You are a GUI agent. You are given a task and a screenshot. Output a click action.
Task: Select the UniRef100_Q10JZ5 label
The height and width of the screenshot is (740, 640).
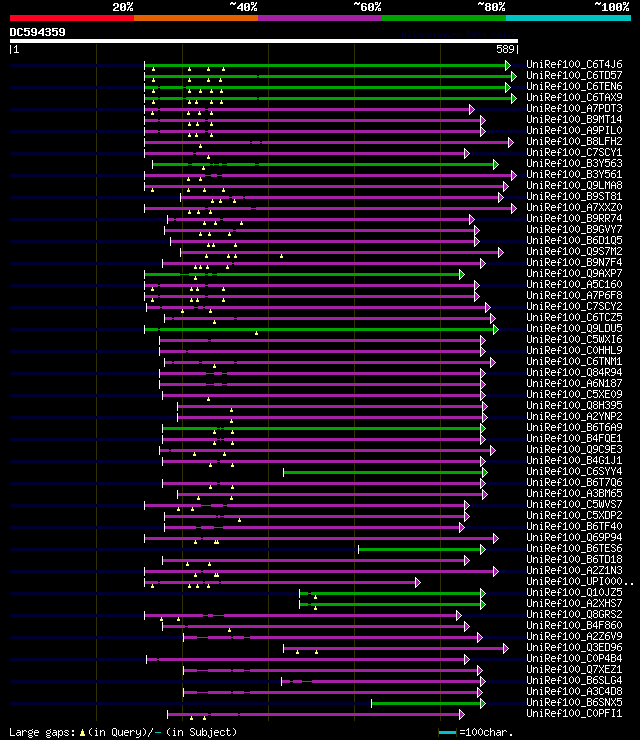pos(574,592)
